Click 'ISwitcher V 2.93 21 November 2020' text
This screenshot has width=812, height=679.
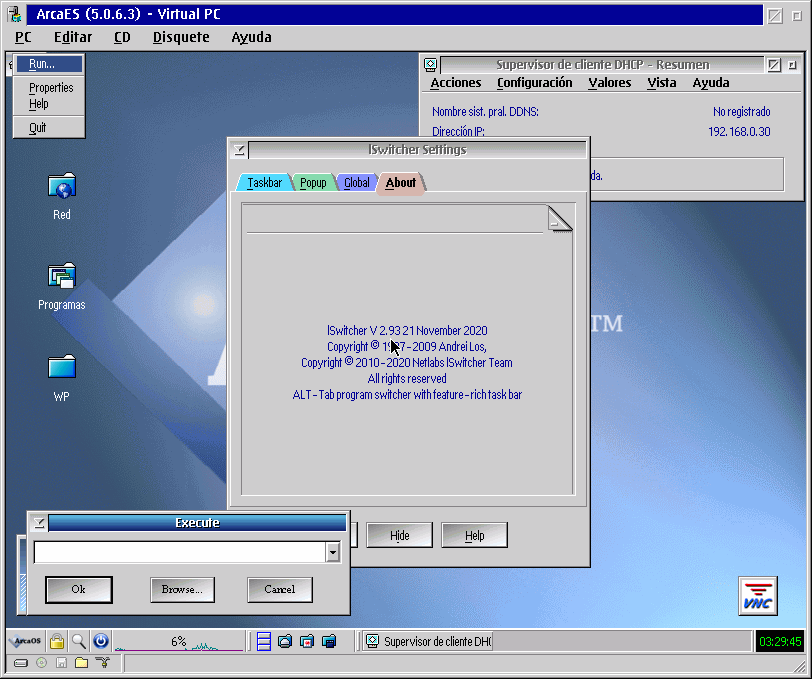click(407, 330)
